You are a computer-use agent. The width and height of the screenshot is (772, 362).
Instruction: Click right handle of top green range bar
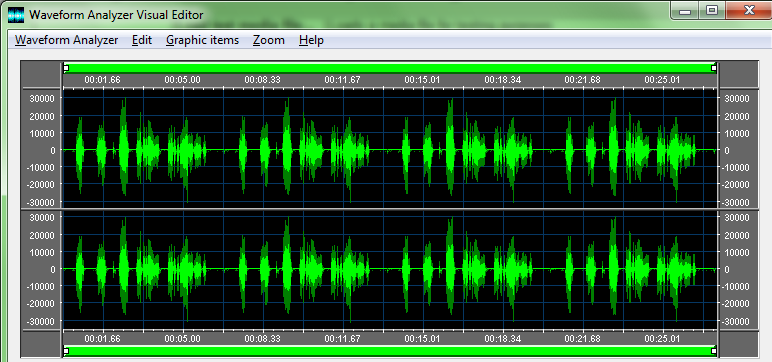click(x=714, y=68)
